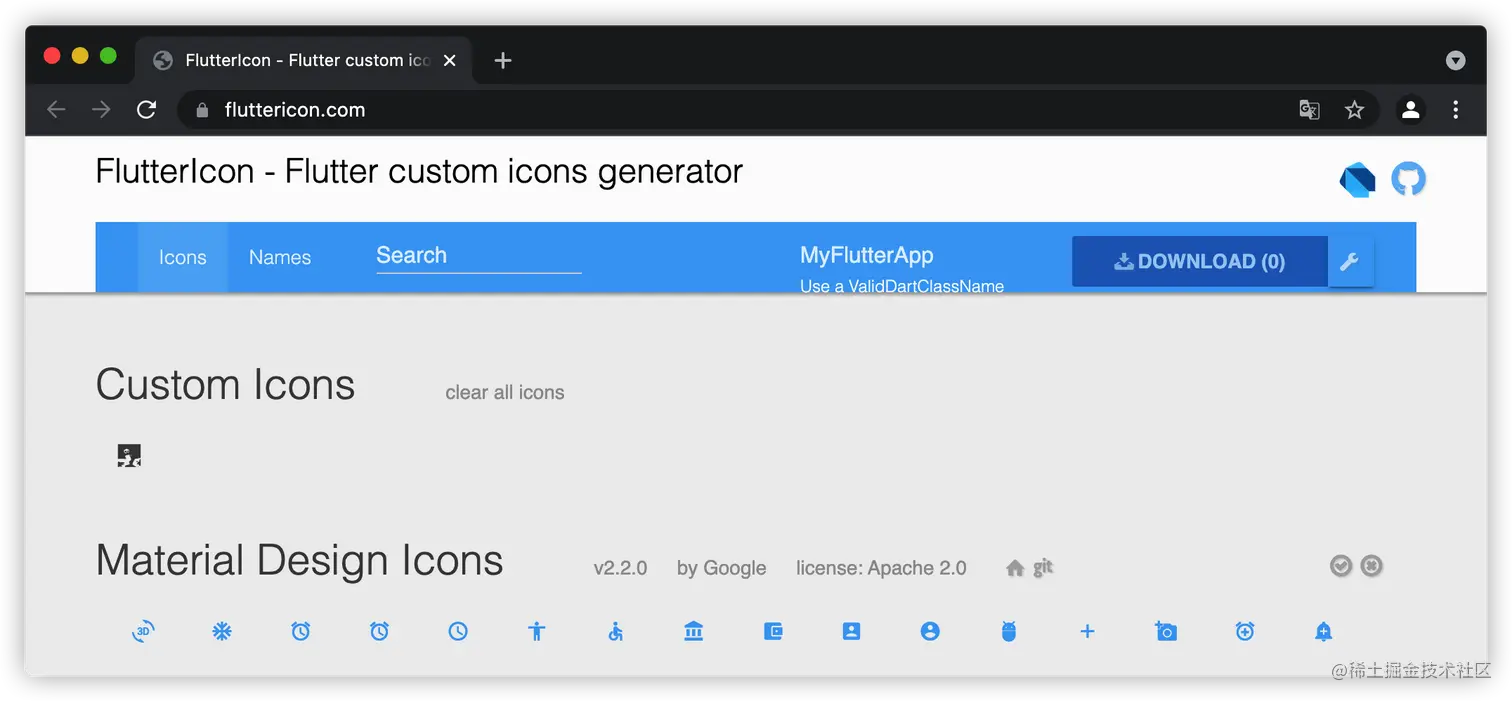Go back in browser history
The image size is (1512, 701).
[56, 110]
